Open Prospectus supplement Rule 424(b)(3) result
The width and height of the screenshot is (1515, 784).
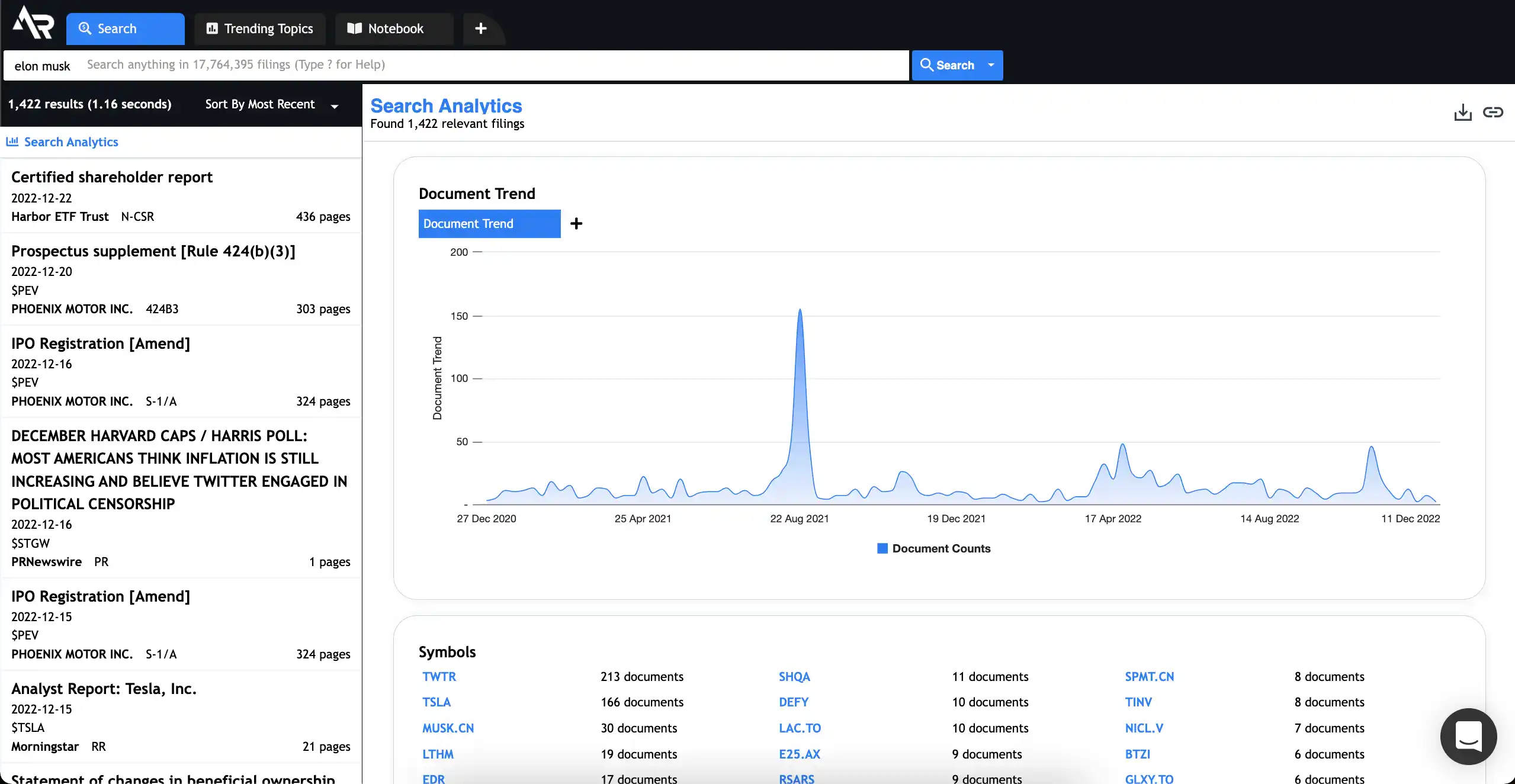(x=181, y=279)
